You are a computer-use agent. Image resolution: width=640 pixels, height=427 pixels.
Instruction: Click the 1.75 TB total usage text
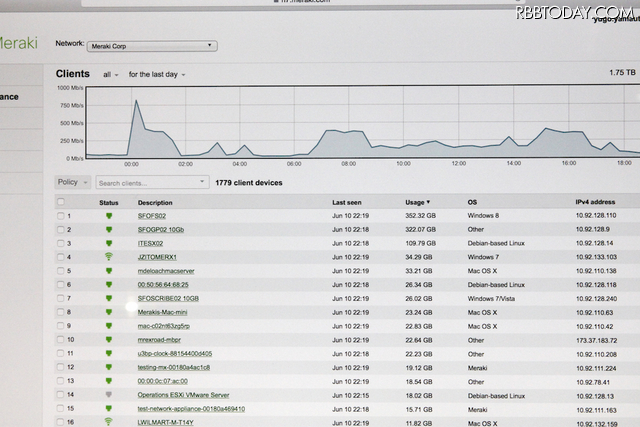click(x=622, y=72)
